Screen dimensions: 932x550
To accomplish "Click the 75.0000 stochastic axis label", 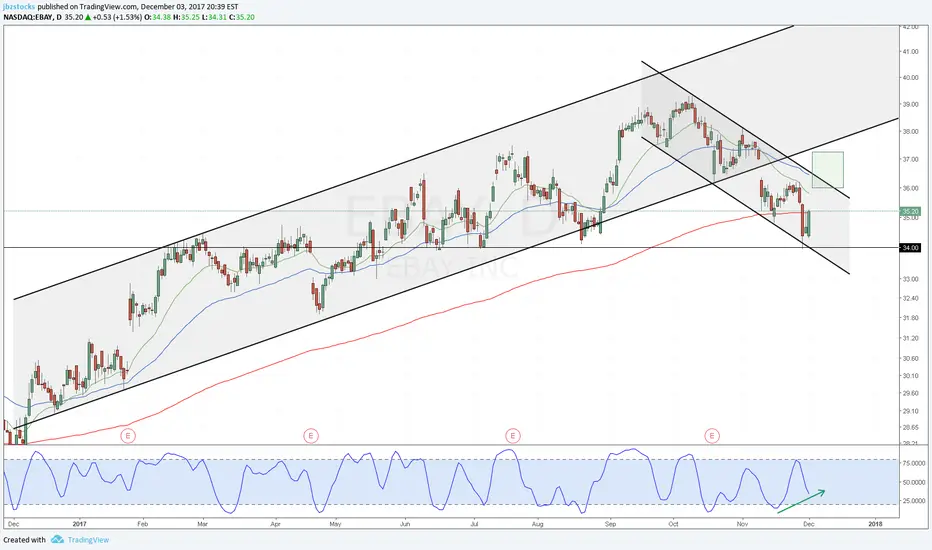I will point(913,463).
